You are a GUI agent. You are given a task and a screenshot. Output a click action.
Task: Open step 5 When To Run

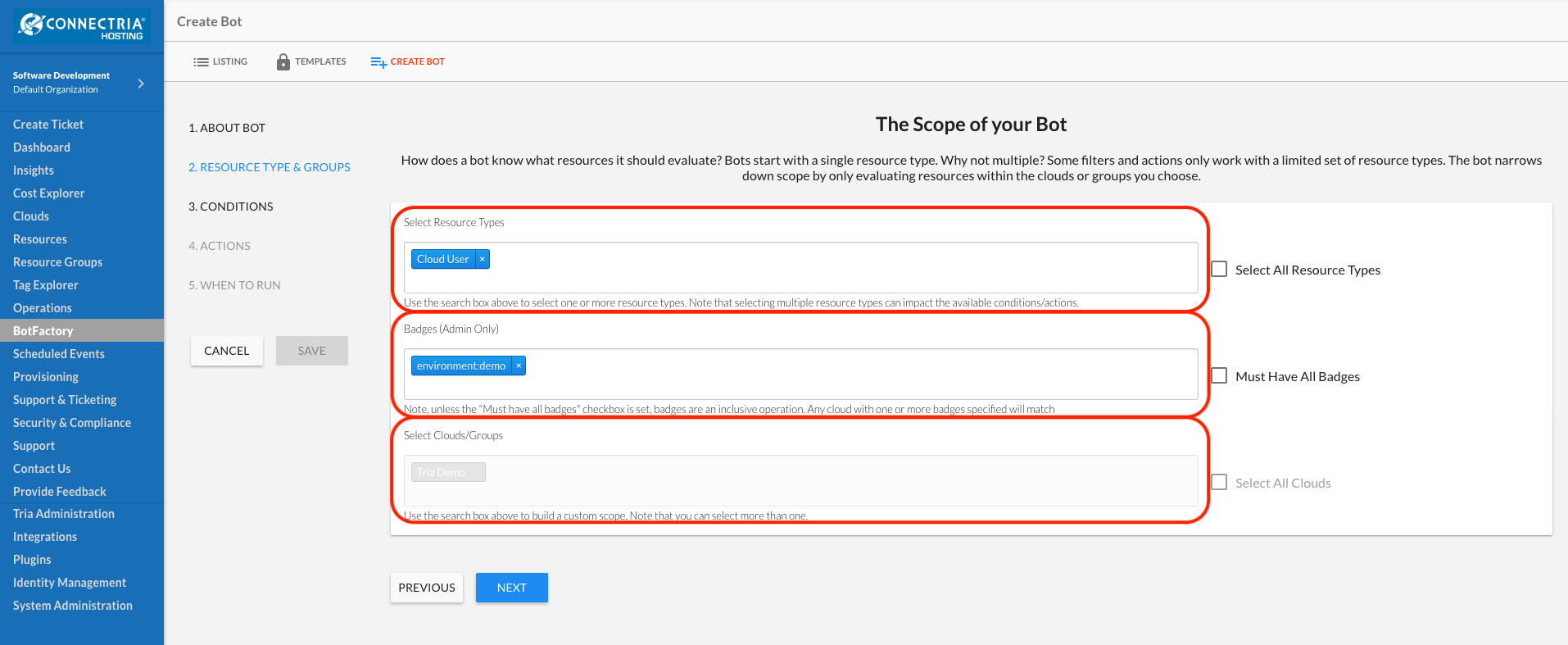pos(234,285)
